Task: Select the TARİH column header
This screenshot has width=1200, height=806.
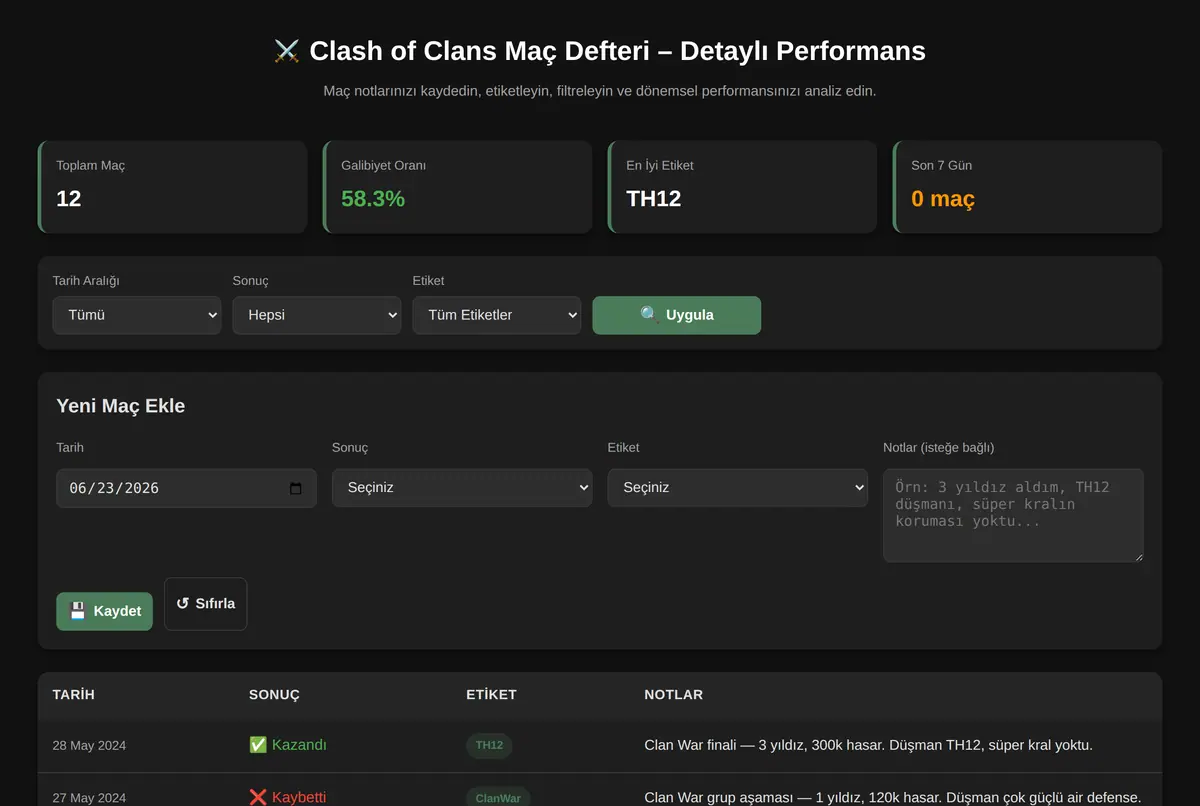Action: (74, 694)
